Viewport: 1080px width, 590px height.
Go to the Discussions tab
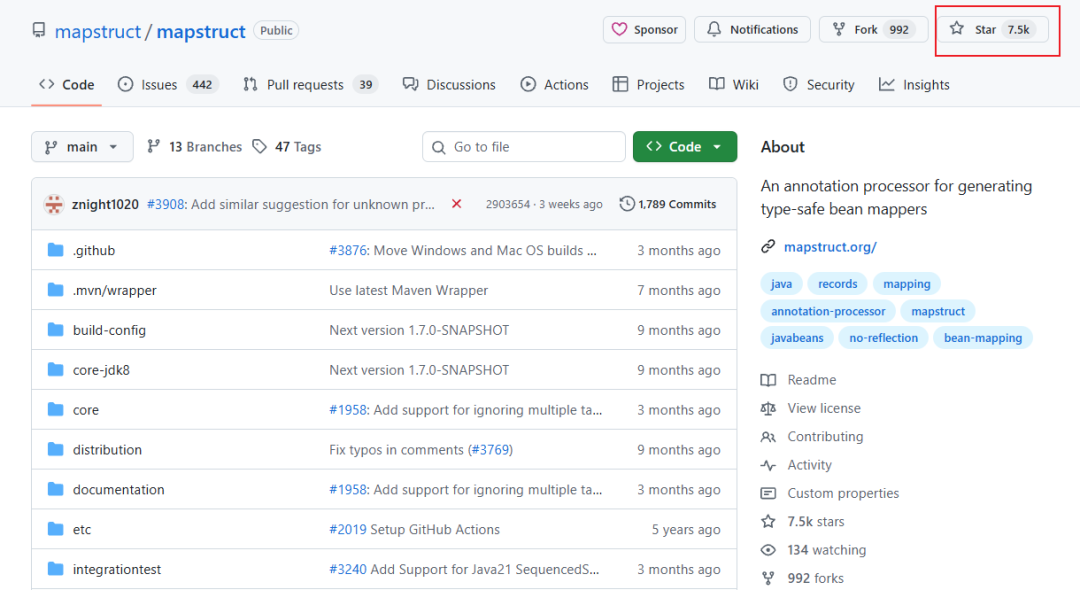tap(449, 85)
